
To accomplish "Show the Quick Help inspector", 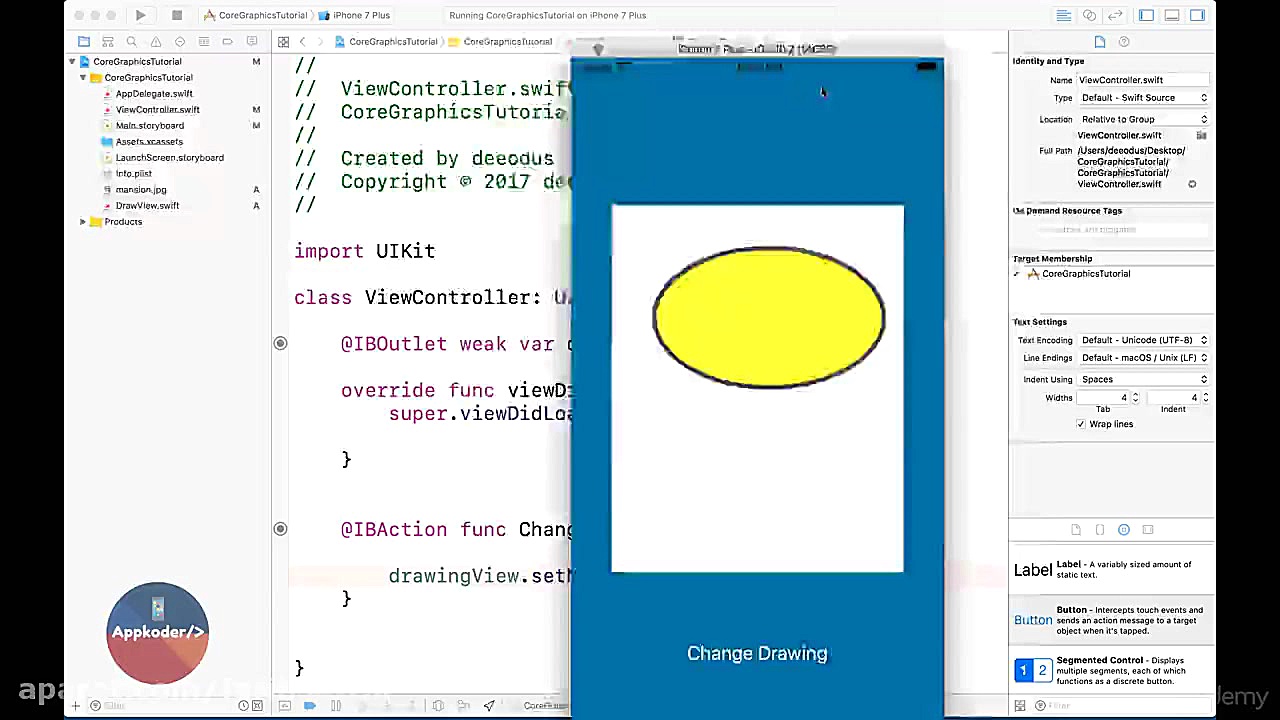I will [x=1124, y=41].
